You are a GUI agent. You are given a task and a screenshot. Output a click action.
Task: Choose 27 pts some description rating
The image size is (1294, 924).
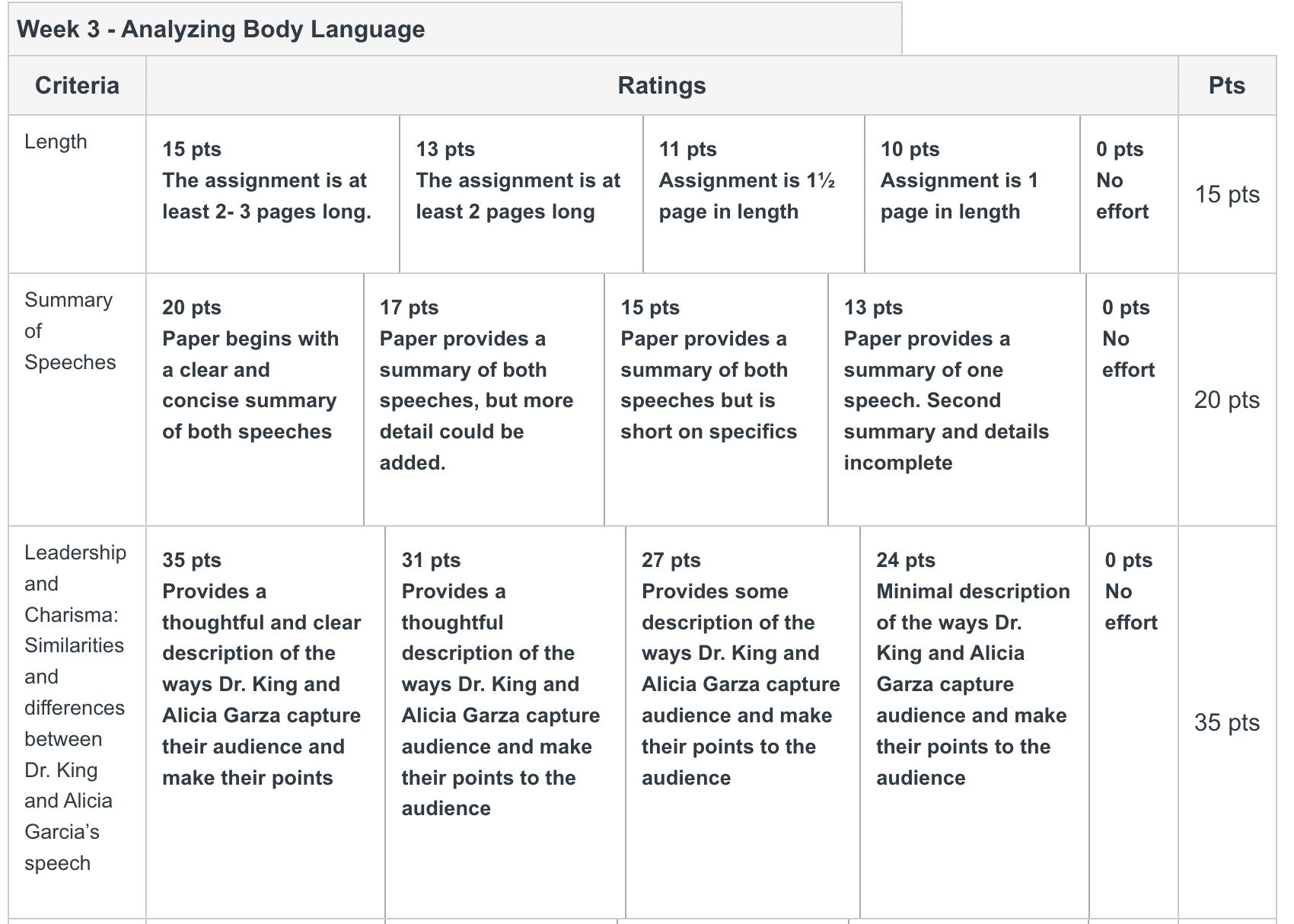point(743,722)
